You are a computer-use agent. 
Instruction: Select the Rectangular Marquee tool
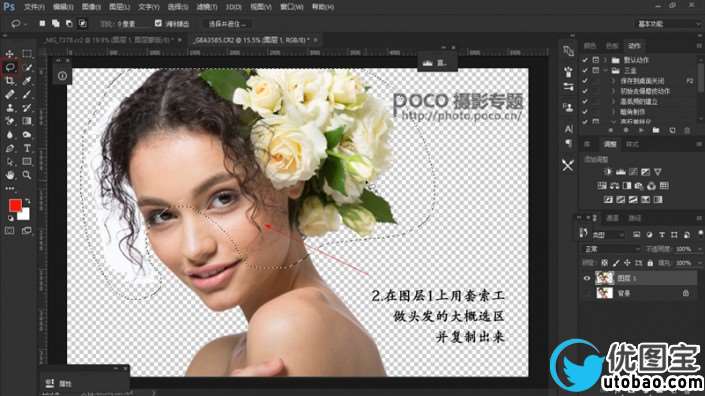(27, 54)
